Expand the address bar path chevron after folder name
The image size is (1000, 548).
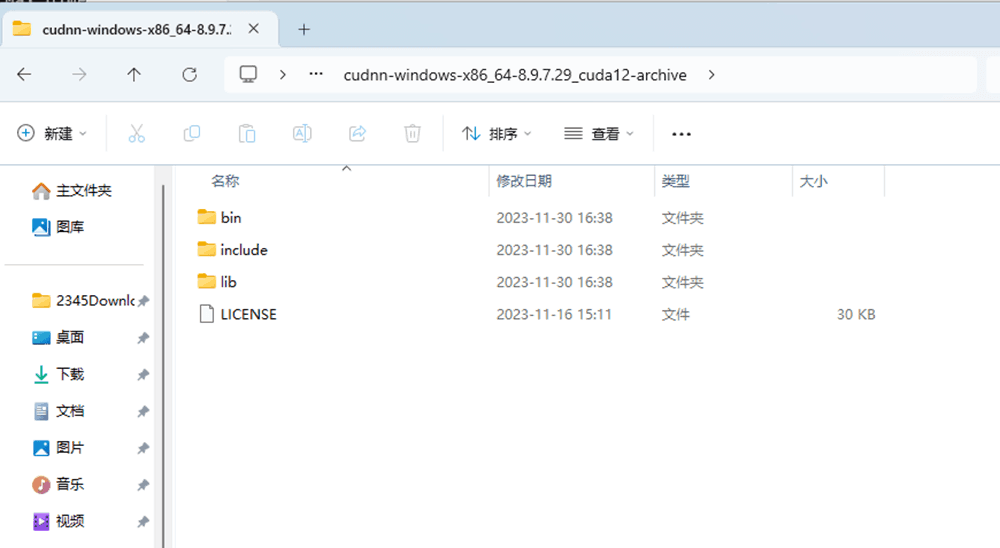[x=711, y=75]
